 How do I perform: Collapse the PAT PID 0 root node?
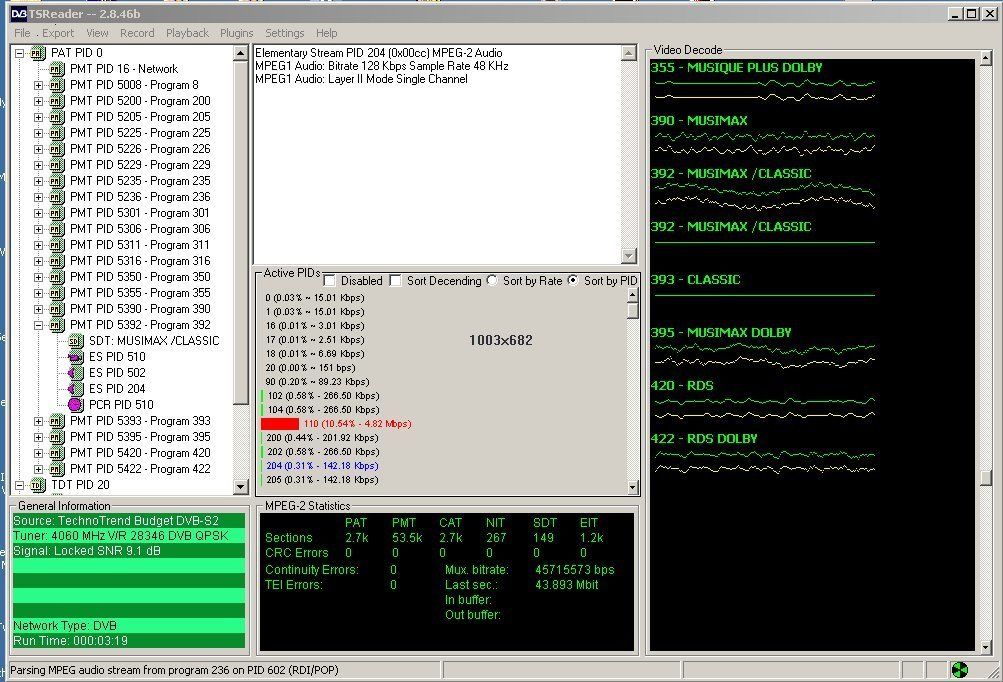(20, 53)
